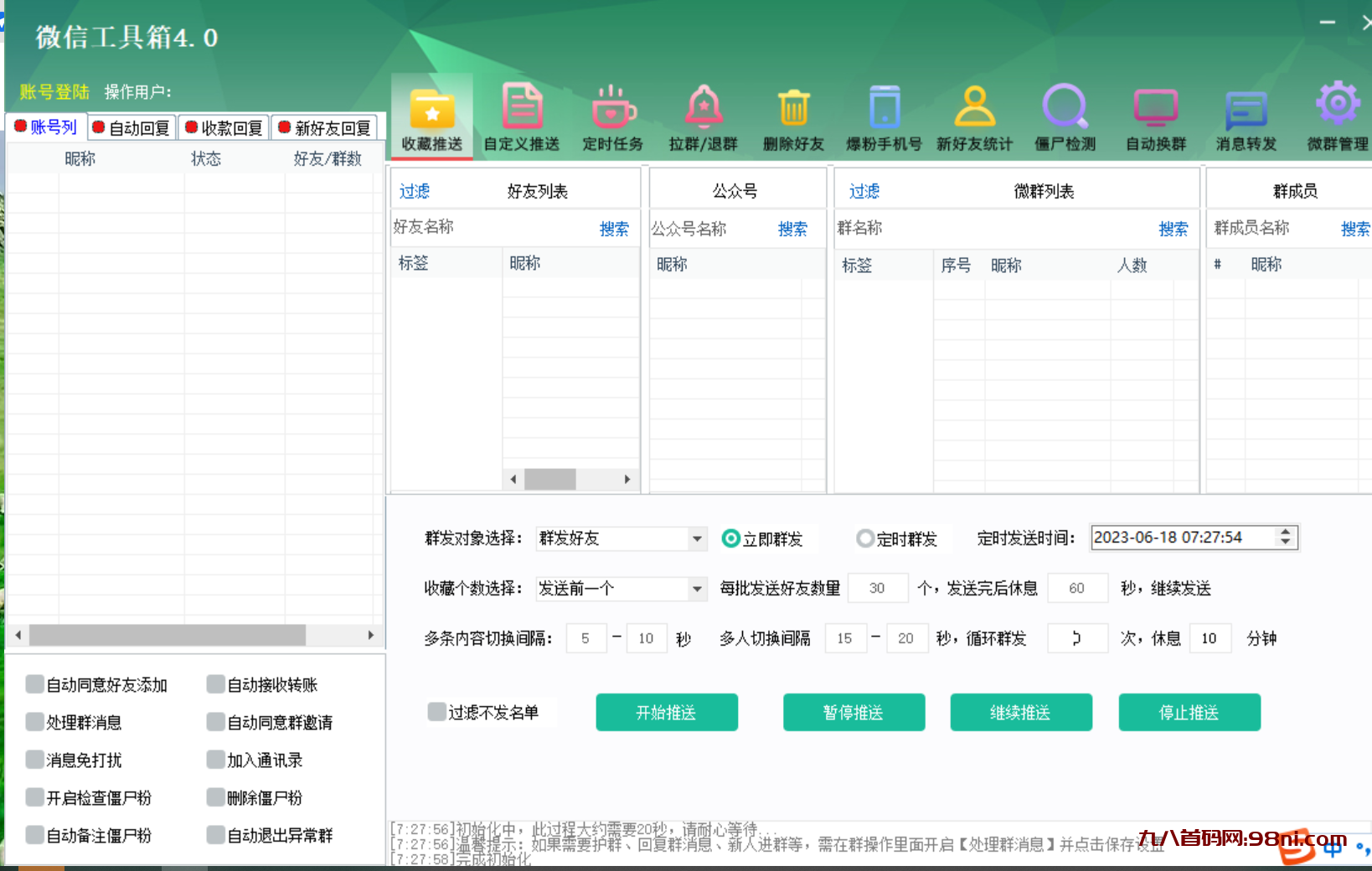Click the 开始推送 button

coord(667,712)
